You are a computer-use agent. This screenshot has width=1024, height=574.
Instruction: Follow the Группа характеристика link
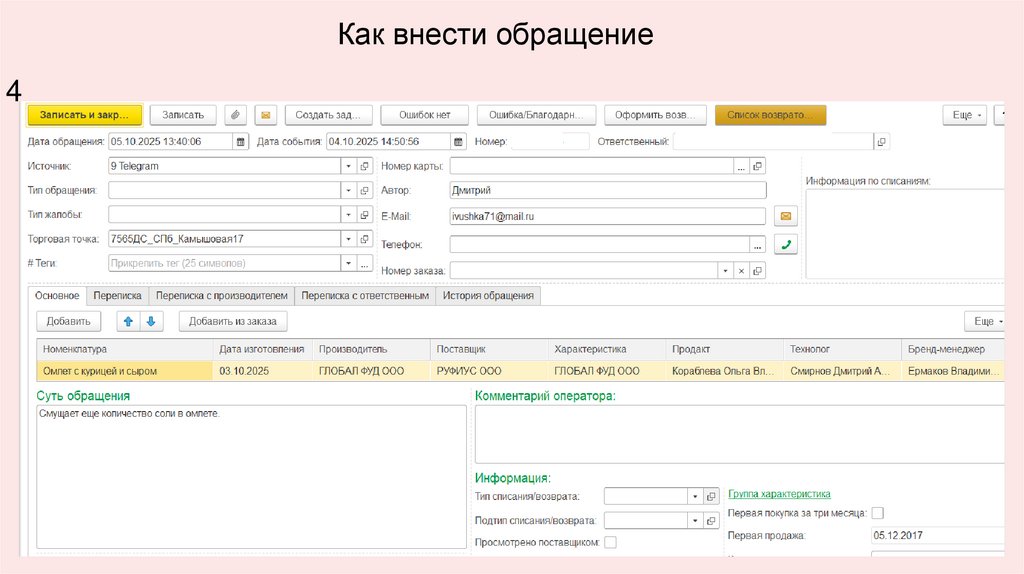pyautogui.click(x=778, y=494)
